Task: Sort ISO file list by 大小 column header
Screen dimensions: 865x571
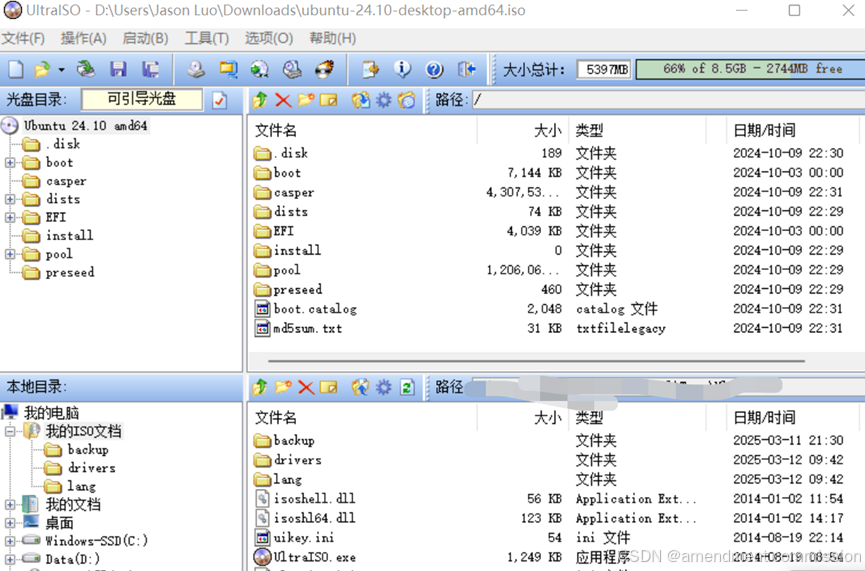Action: pos(522,131)
